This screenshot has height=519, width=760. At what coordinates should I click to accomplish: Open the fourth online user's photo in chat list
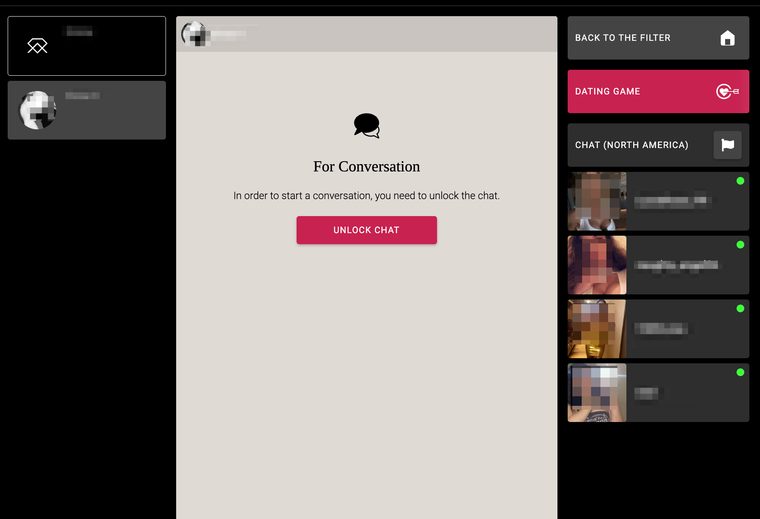point(597,393)
